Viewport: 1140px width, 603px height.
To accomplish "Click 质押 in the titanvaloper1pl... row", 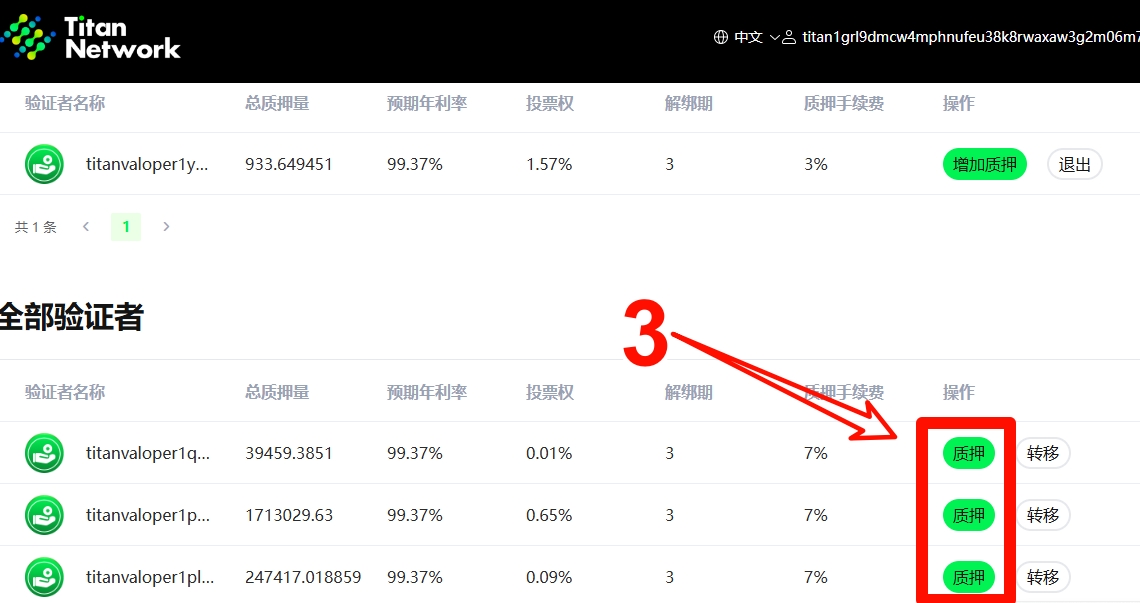I will 968,577.
